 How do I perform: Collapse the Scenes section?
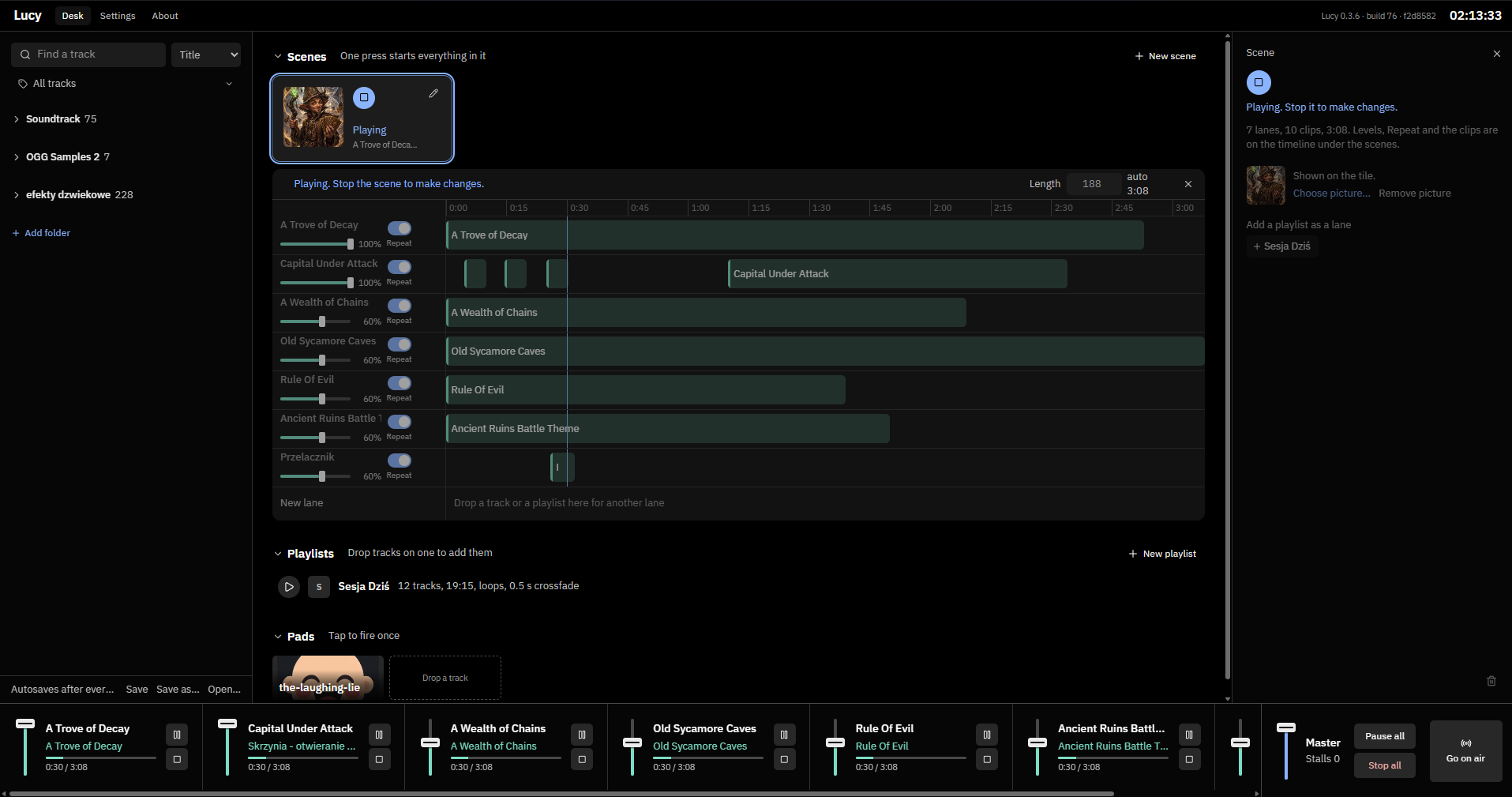tap(278, 56)
